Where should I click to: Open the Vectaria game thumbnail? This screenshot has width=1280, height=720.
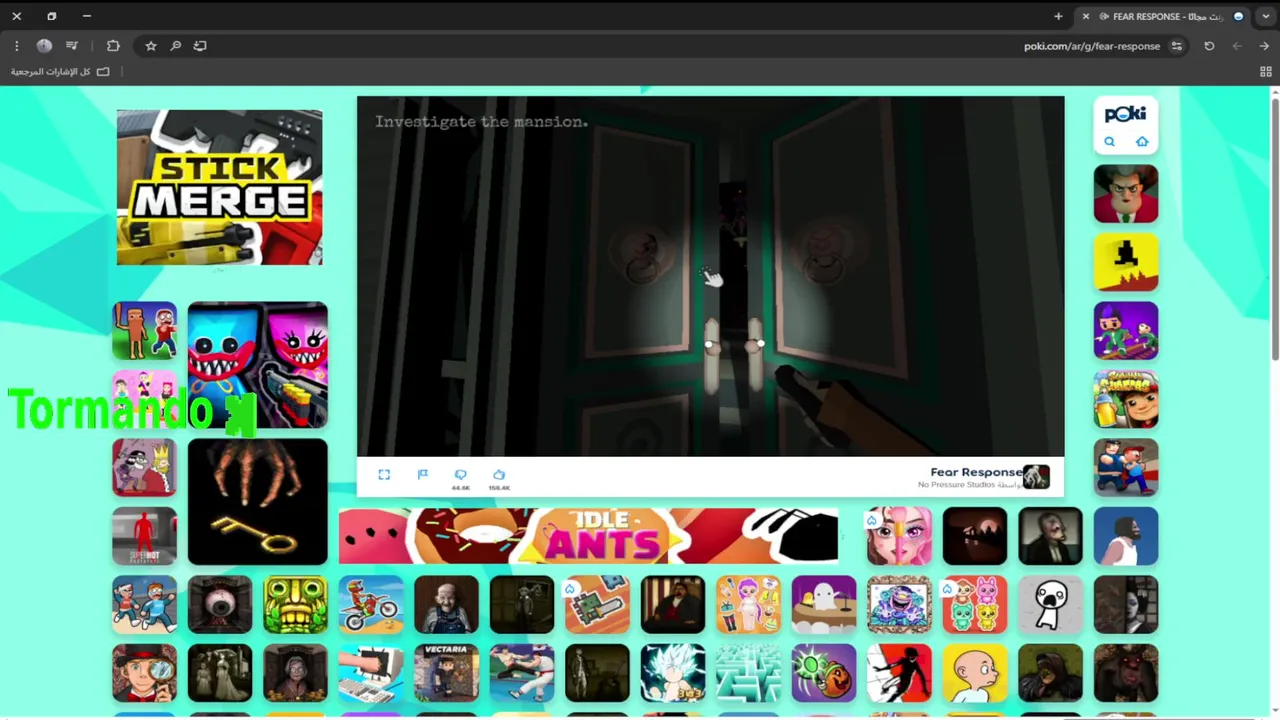pos(446,673)
